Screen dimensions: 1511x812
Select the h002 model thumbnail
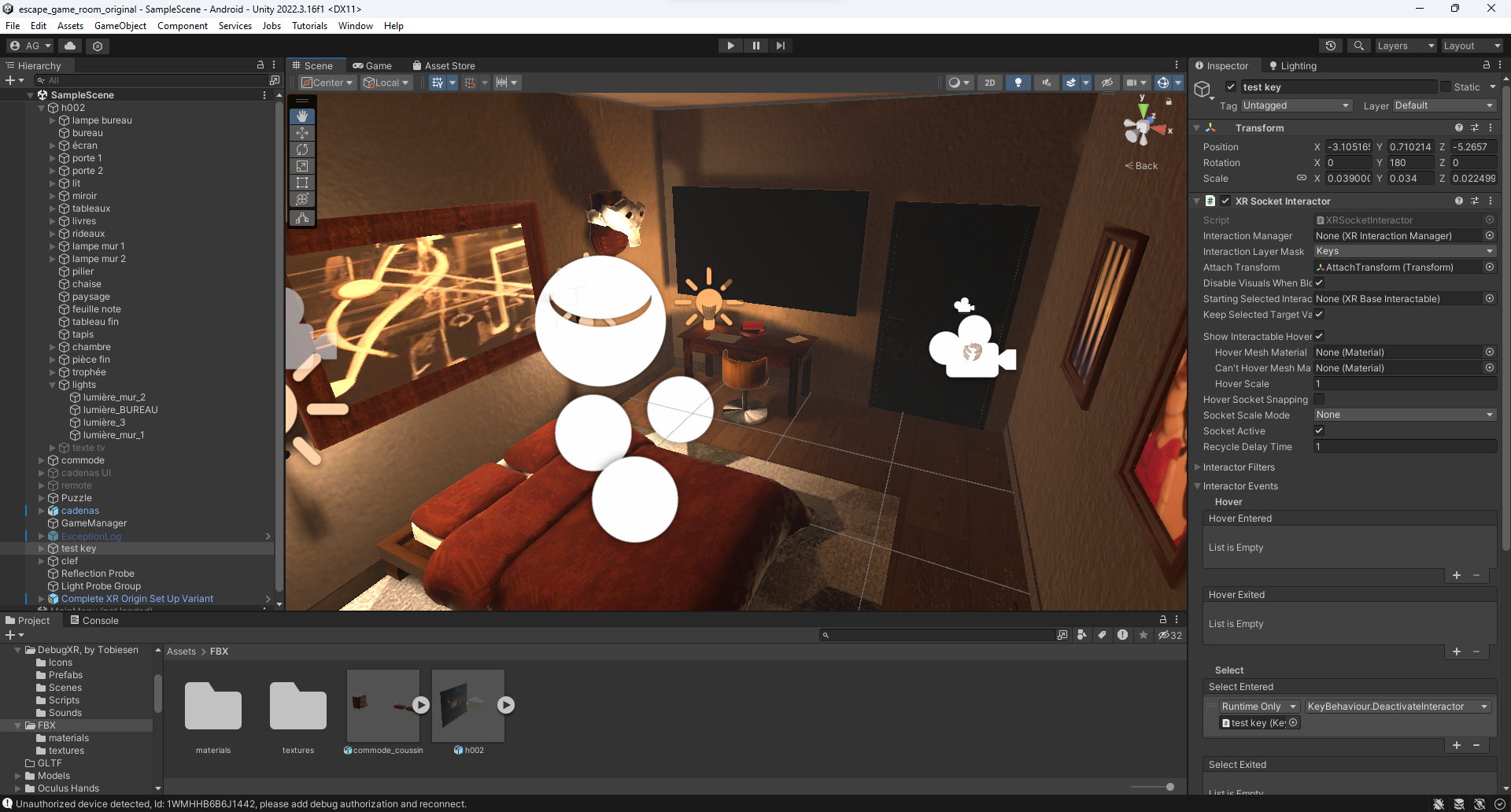tap(468, 706)
